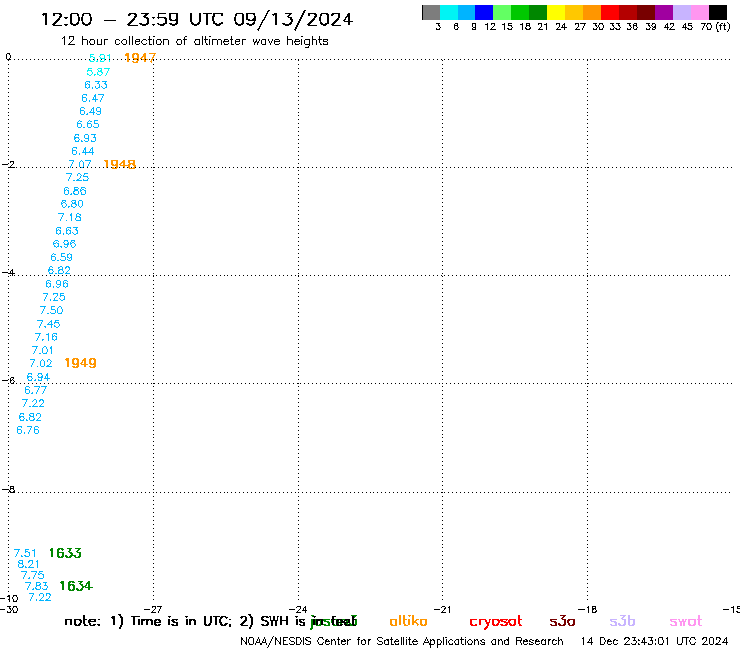Select the s3a satellite legend label

click(562, 621)
